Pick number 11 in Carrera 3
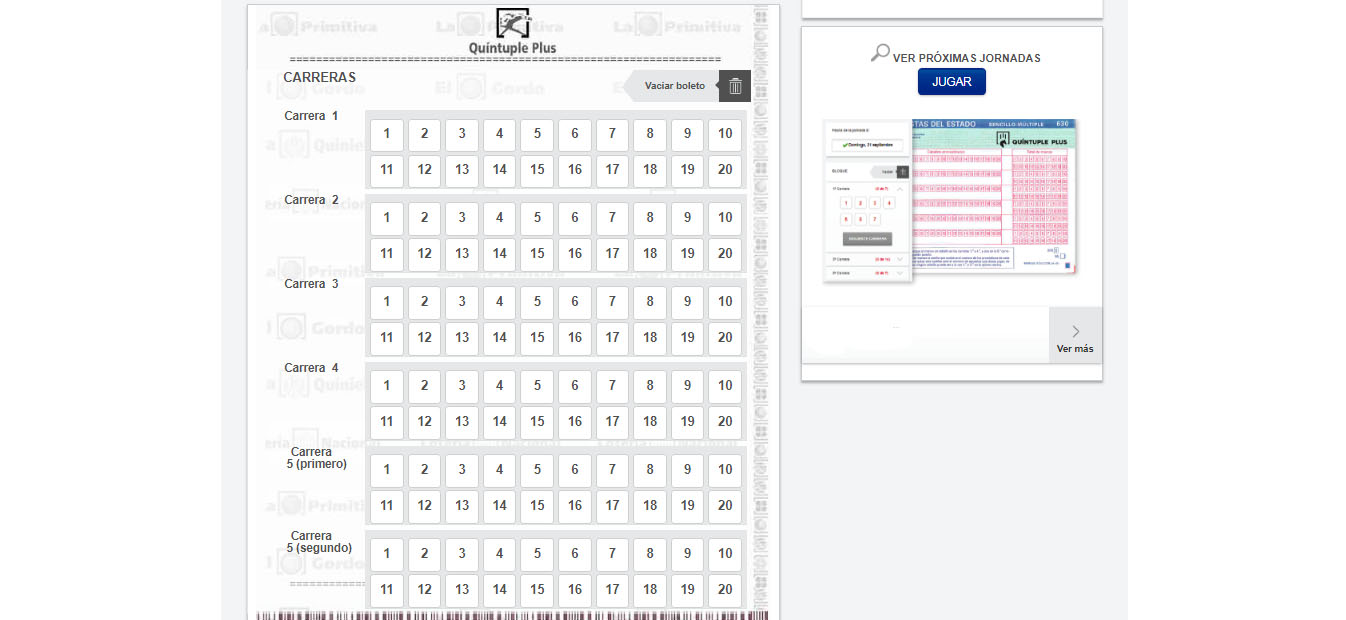Viewport: 1346px width, 620px height. pyautogui.click(x=387, y=339)
